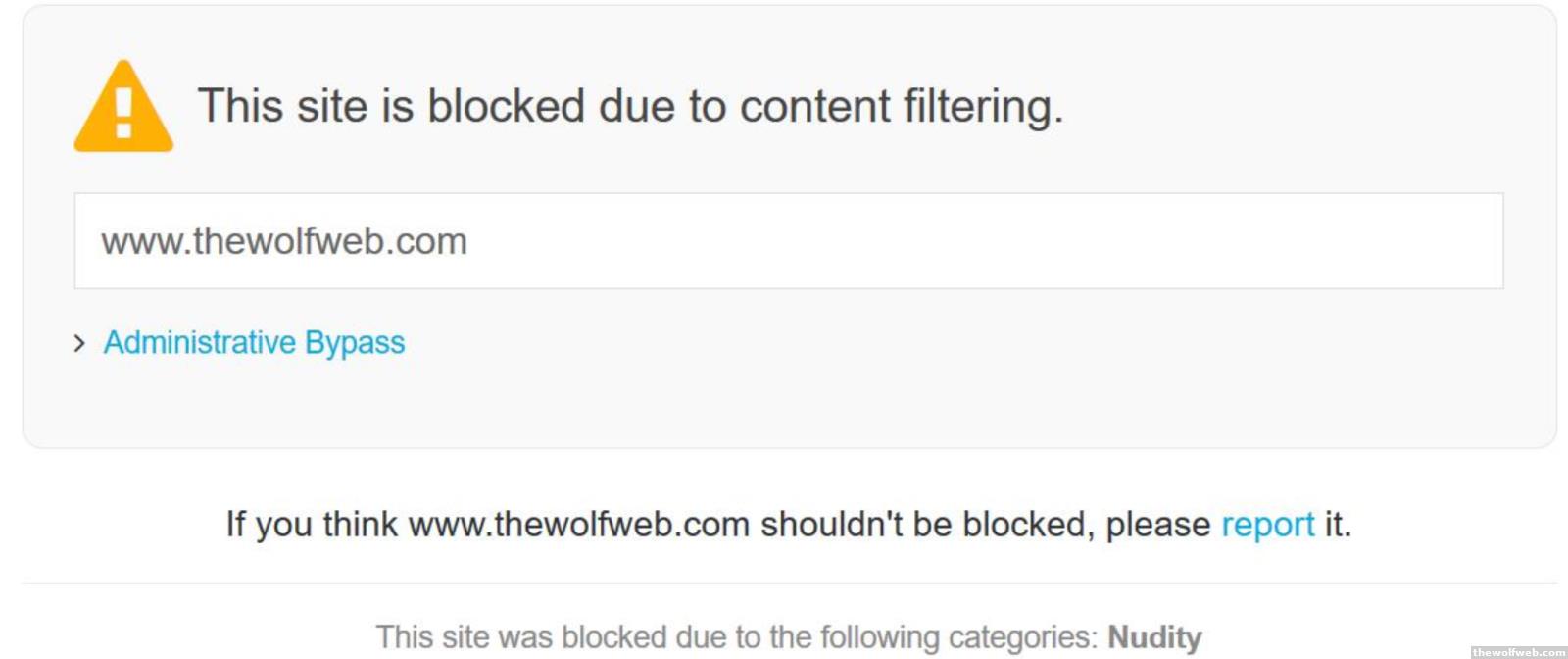Click the thewolfweb.com watermark in the corner
Image resolution: width=1568 pixels, height=659 pixels.
[1519, 652]
